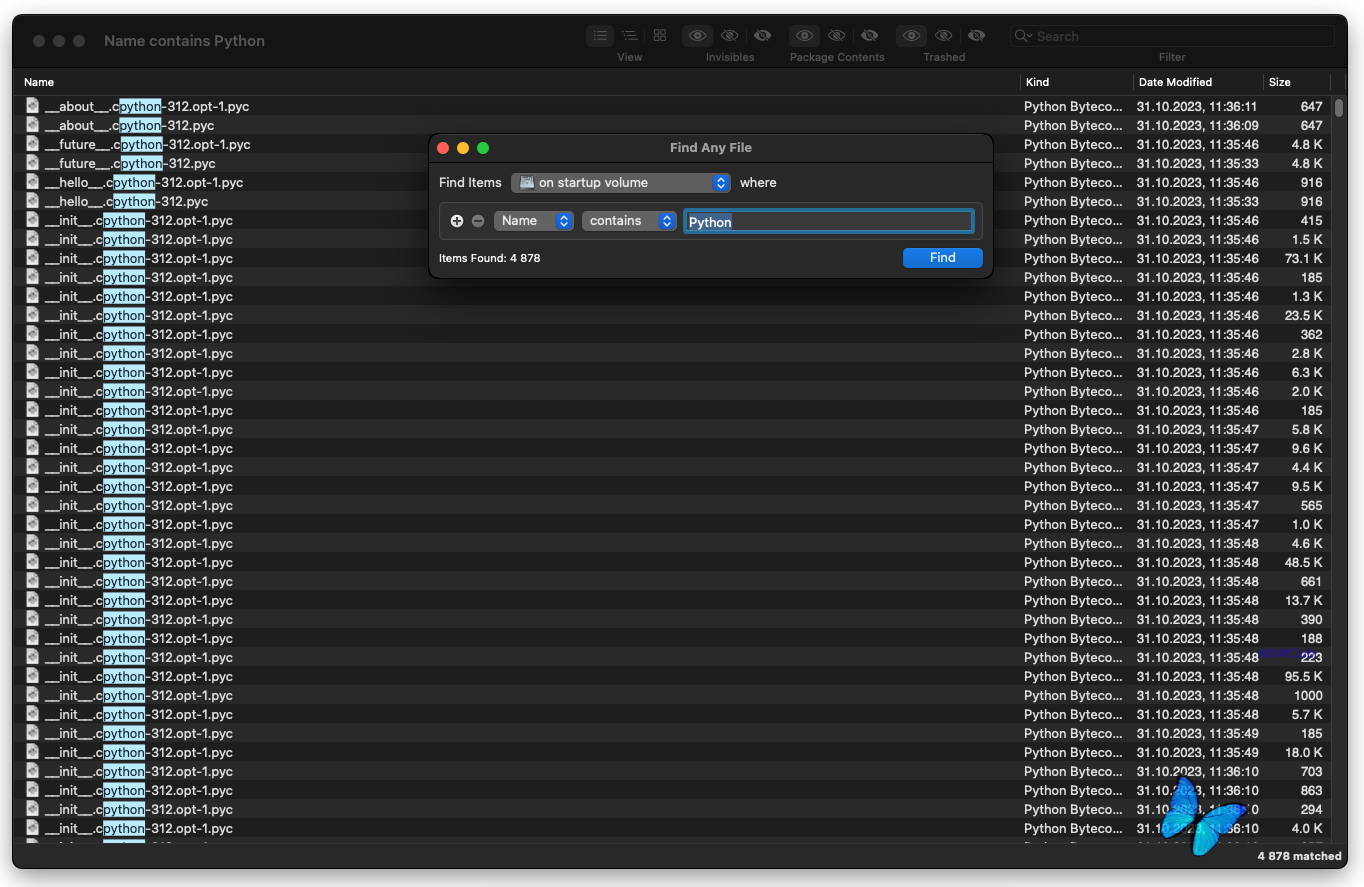Click the open eye under Package Contents
Image resolution: width=1364 pixels, height=887 pixels.
click(805, 36)
